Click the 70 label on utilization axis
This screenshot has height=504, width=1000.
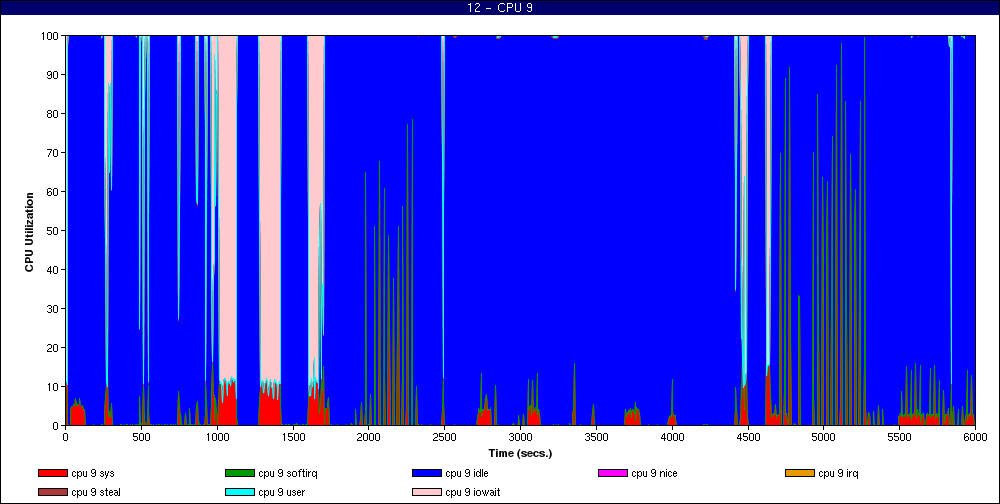53,152
